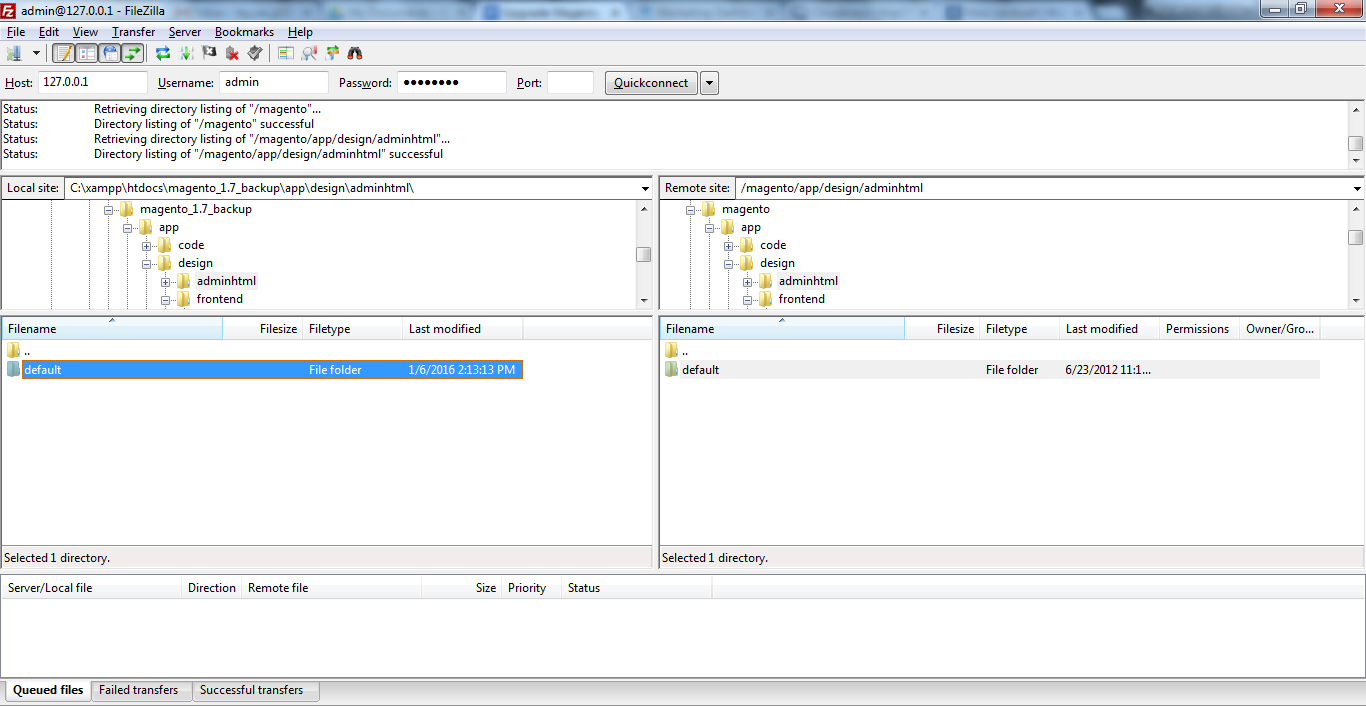Toggle synchronized browsing

pyautogui.click(x=332, y=53)
